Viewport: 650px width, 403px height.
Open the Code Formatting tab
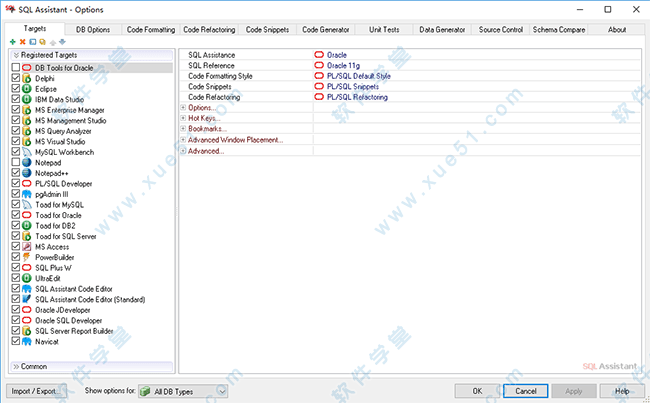(x=151, y=30)
